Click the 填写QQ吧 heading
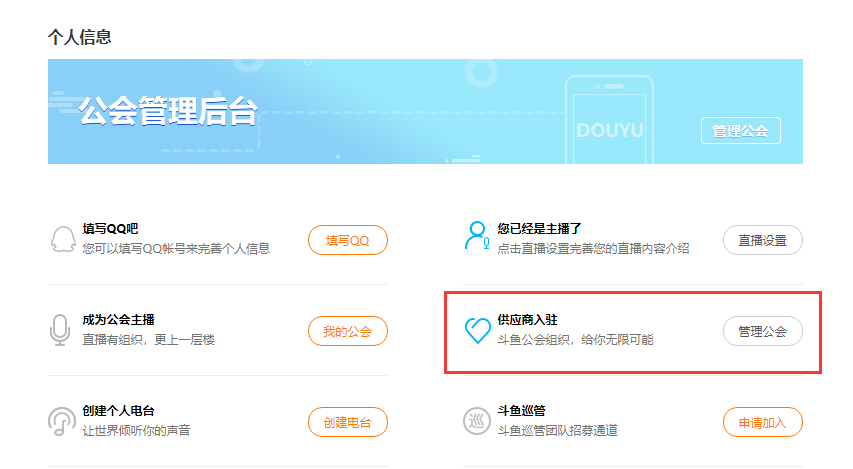The height and width of the screenshot is (469, 853). click(x=110, y=229)
